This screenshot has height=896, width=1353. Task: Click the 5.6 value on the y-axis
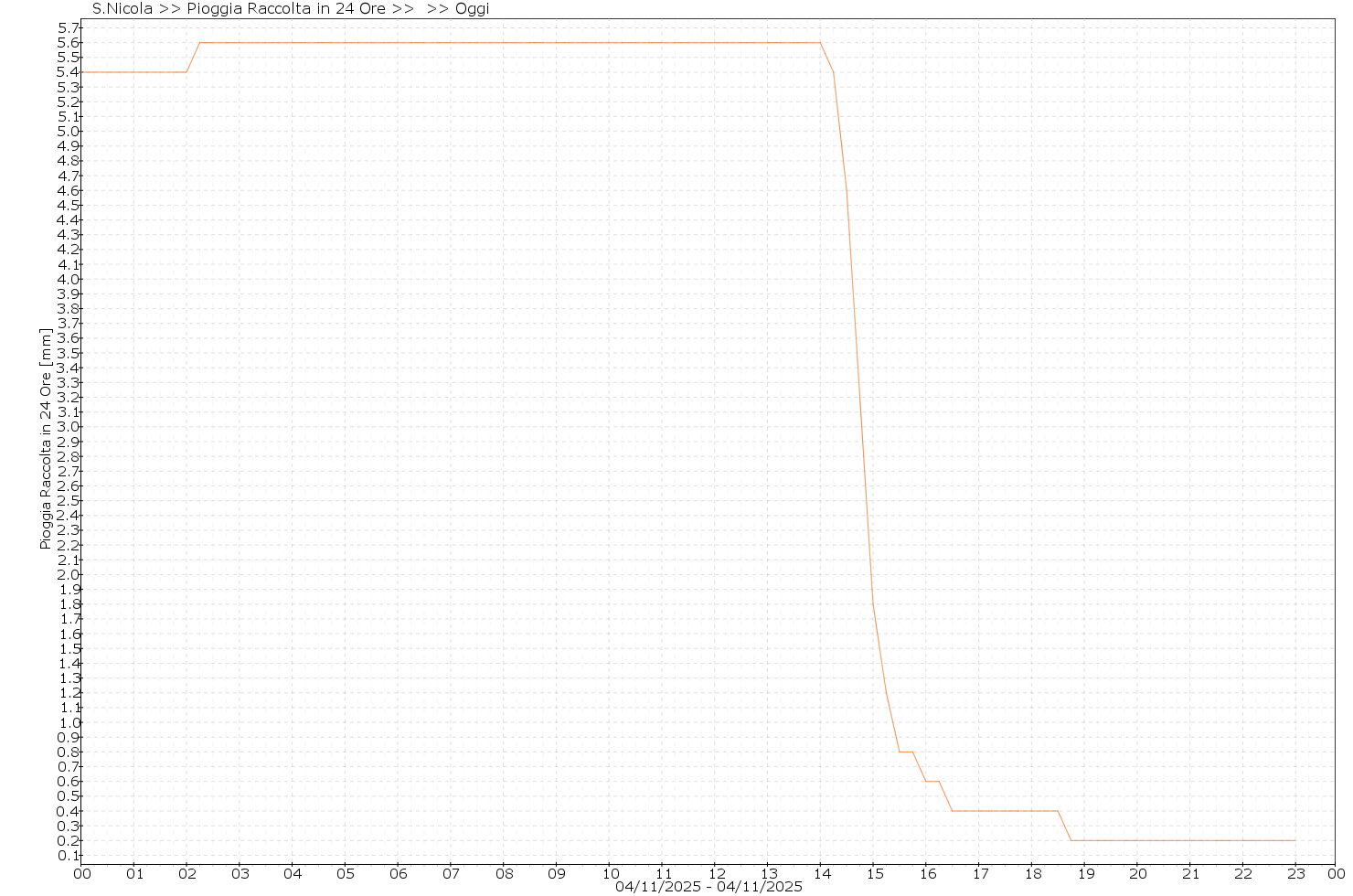(69, 43)
